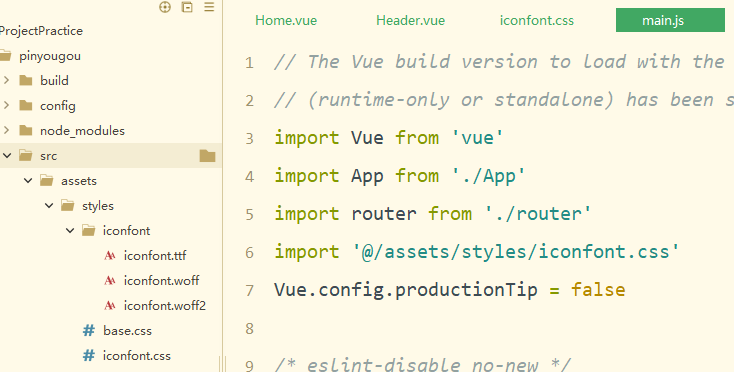The image size is (734, 372).
Task: Collapse the assets folder
Action: [x=28, y=181]
